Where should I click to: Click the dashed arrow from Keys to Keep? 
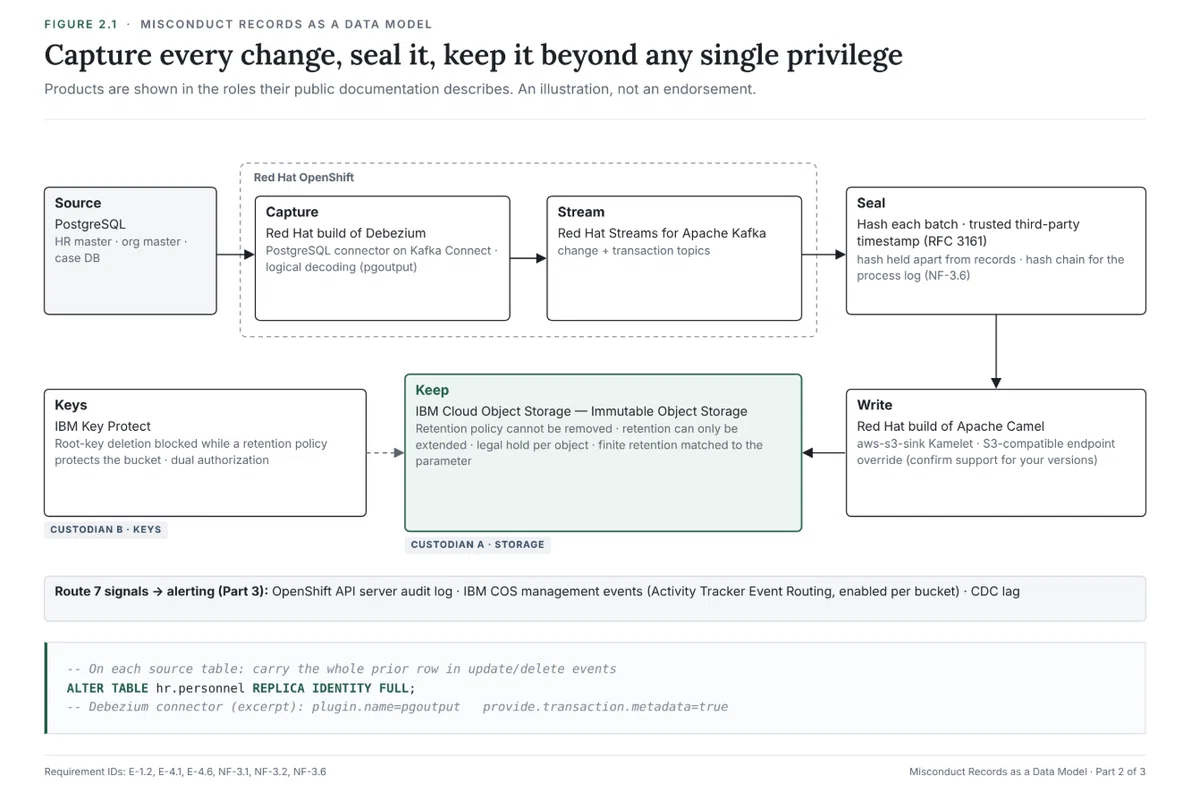(x=385, y=453)
